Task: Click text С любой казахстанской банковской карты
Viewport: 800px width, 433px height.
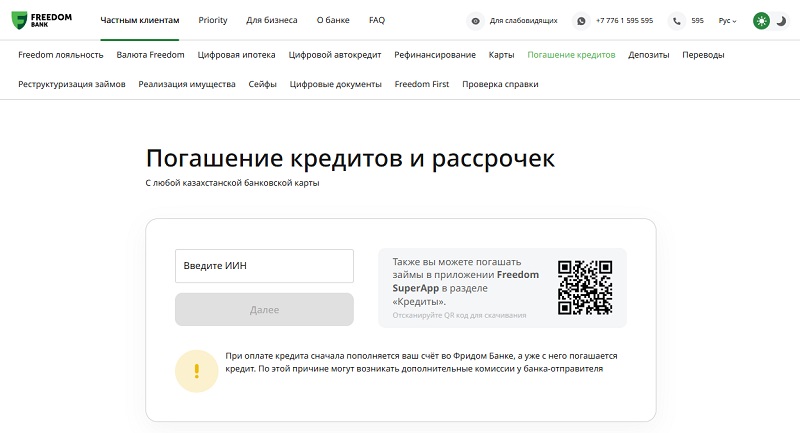Action: 232,183
